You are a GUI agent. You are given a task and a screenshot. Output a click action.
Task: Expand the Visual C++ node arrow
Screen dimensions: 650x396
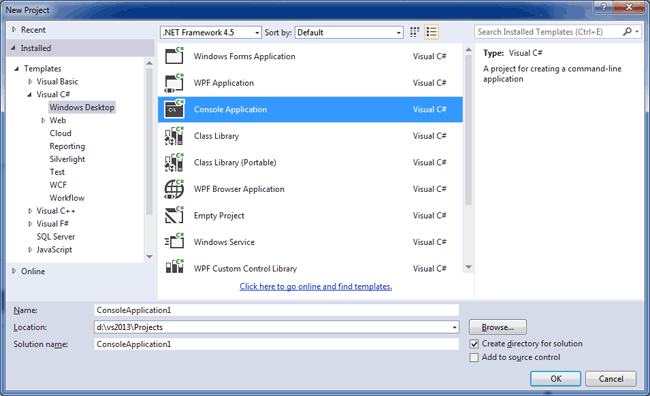30,211
